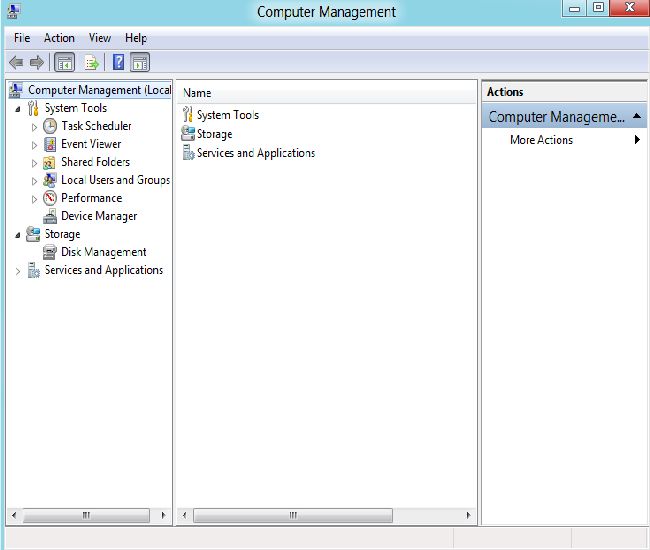Expand Local Users and Groups node

(x=34, y=181)
